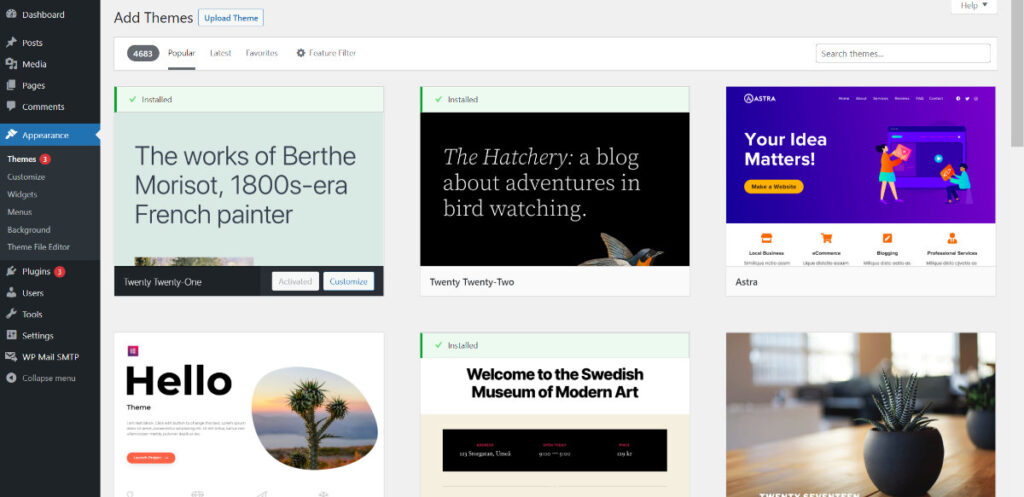Image resolution: width=1024 pixels, height=497 pixels.
Task: Expand the Help dropdown
Action: [973, 6]
